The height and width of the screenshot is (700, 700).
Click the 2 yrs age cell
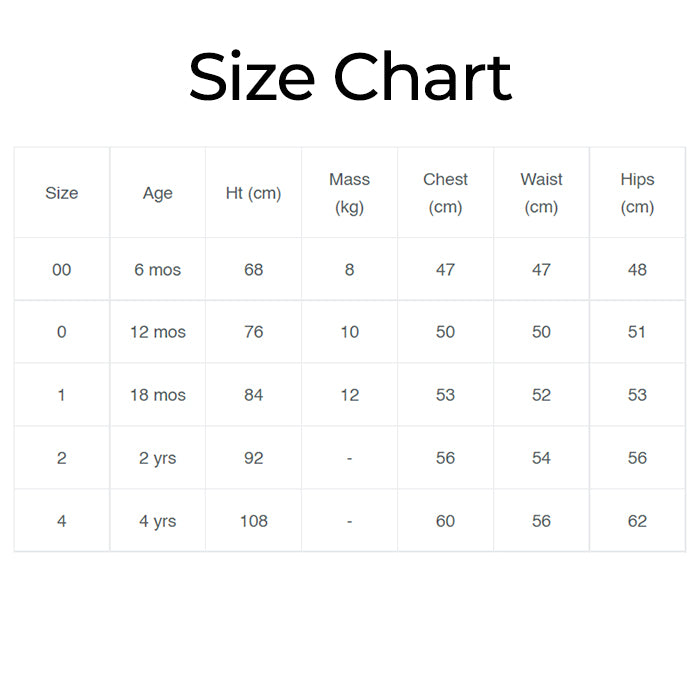coord(158,458)
